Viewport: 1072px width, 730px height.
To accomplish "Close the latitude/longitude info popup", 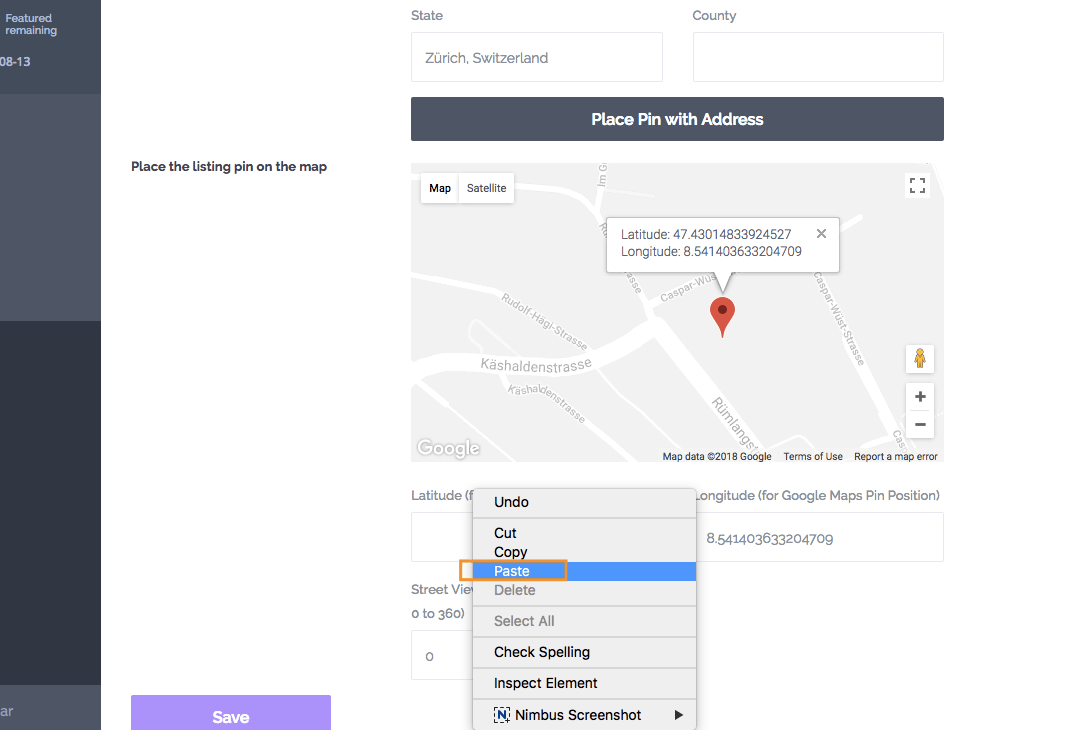I will point(821,233).
